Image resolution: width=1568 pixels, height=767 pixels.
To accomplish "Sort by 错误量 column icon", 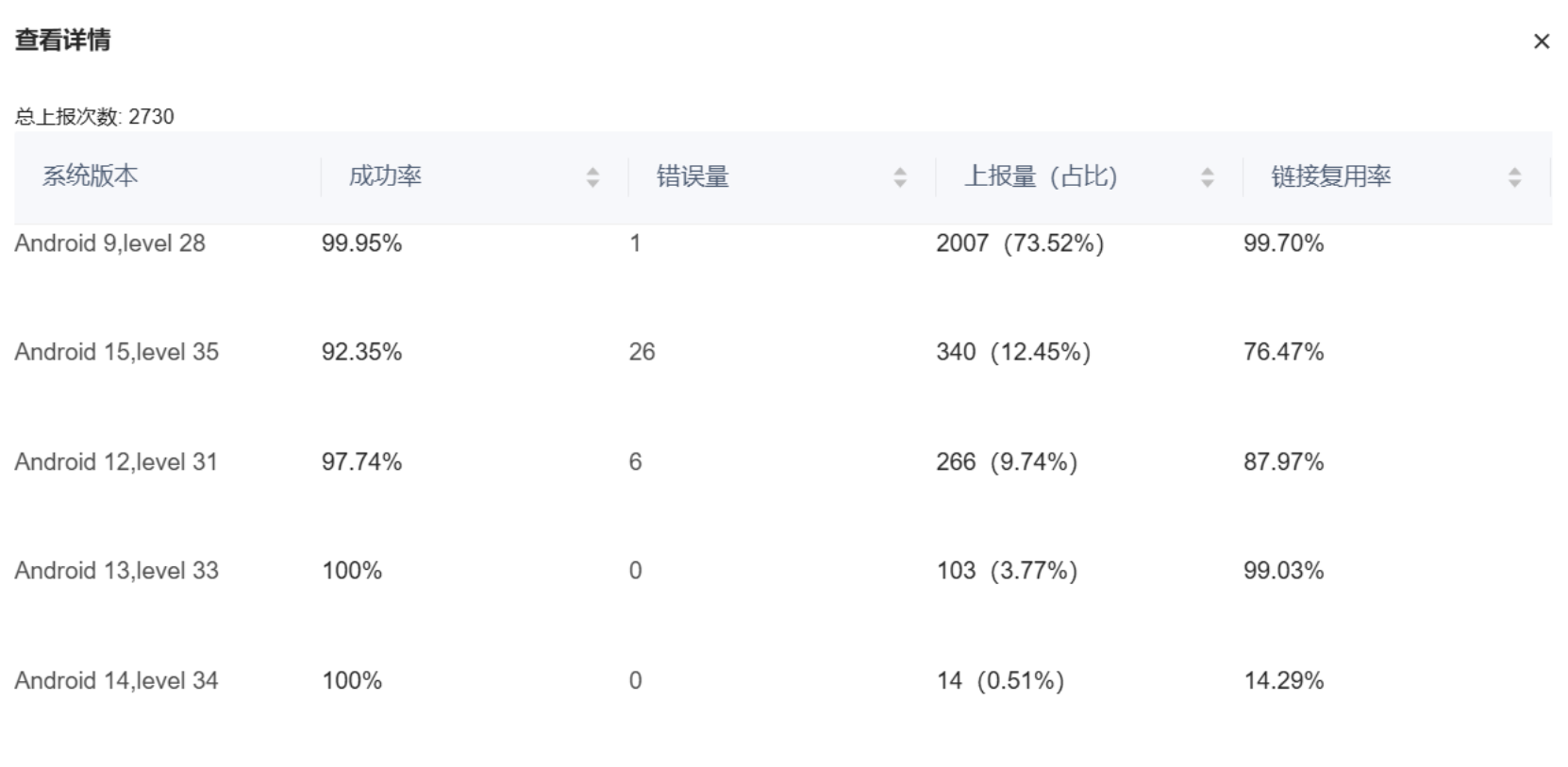I will (900, 177).
